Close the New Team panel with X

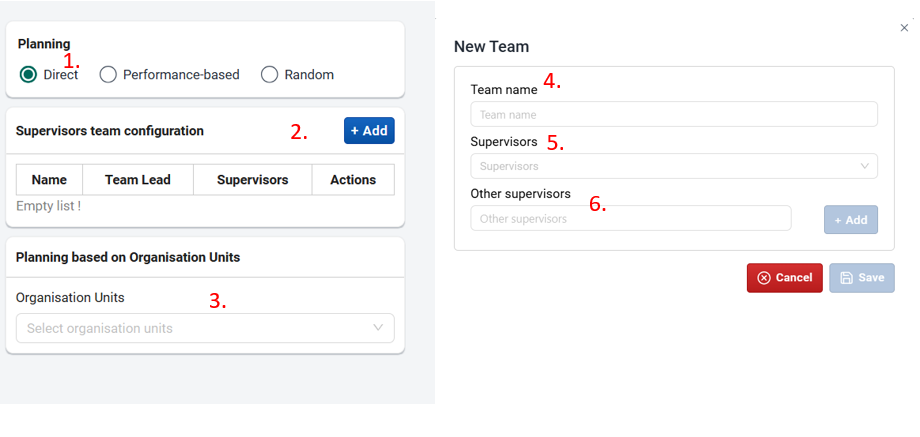(904, 28)
